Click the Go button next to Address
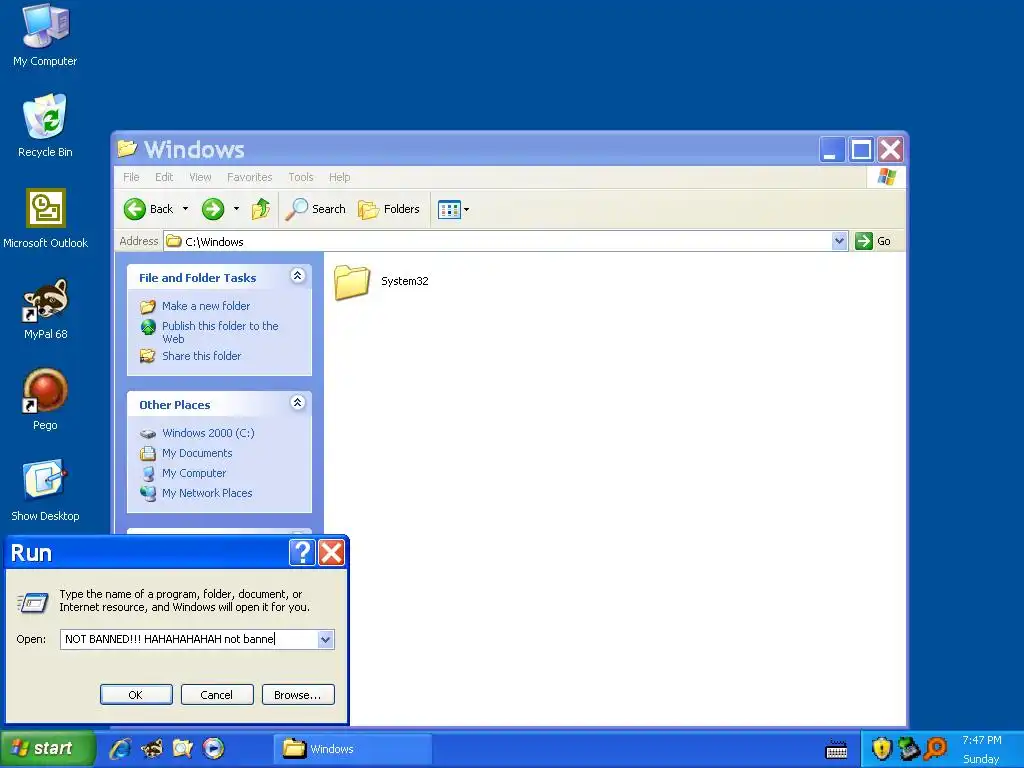1024x768 pixels. coord(873,241)
